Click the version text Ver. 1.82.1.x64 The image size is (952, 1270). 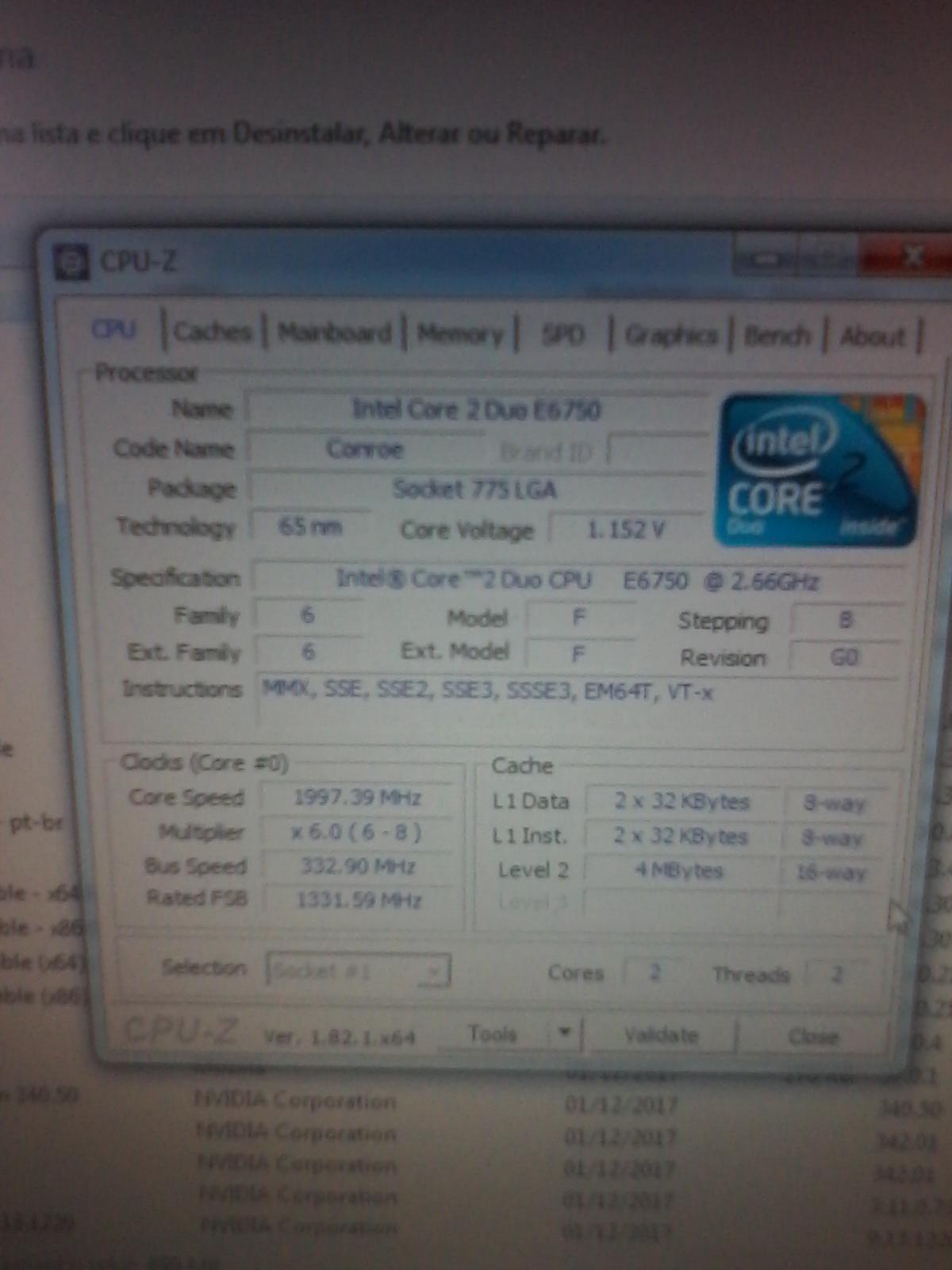pyautogui.click(x=340, y=1037)
